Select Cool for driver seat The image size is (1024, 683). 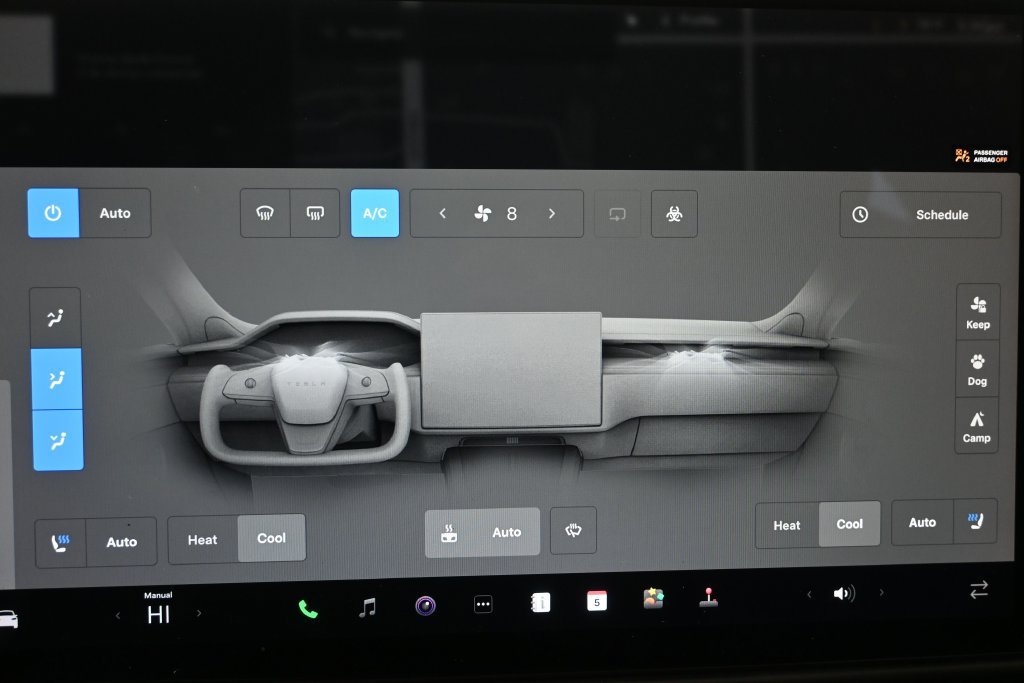tap(271, 538)
